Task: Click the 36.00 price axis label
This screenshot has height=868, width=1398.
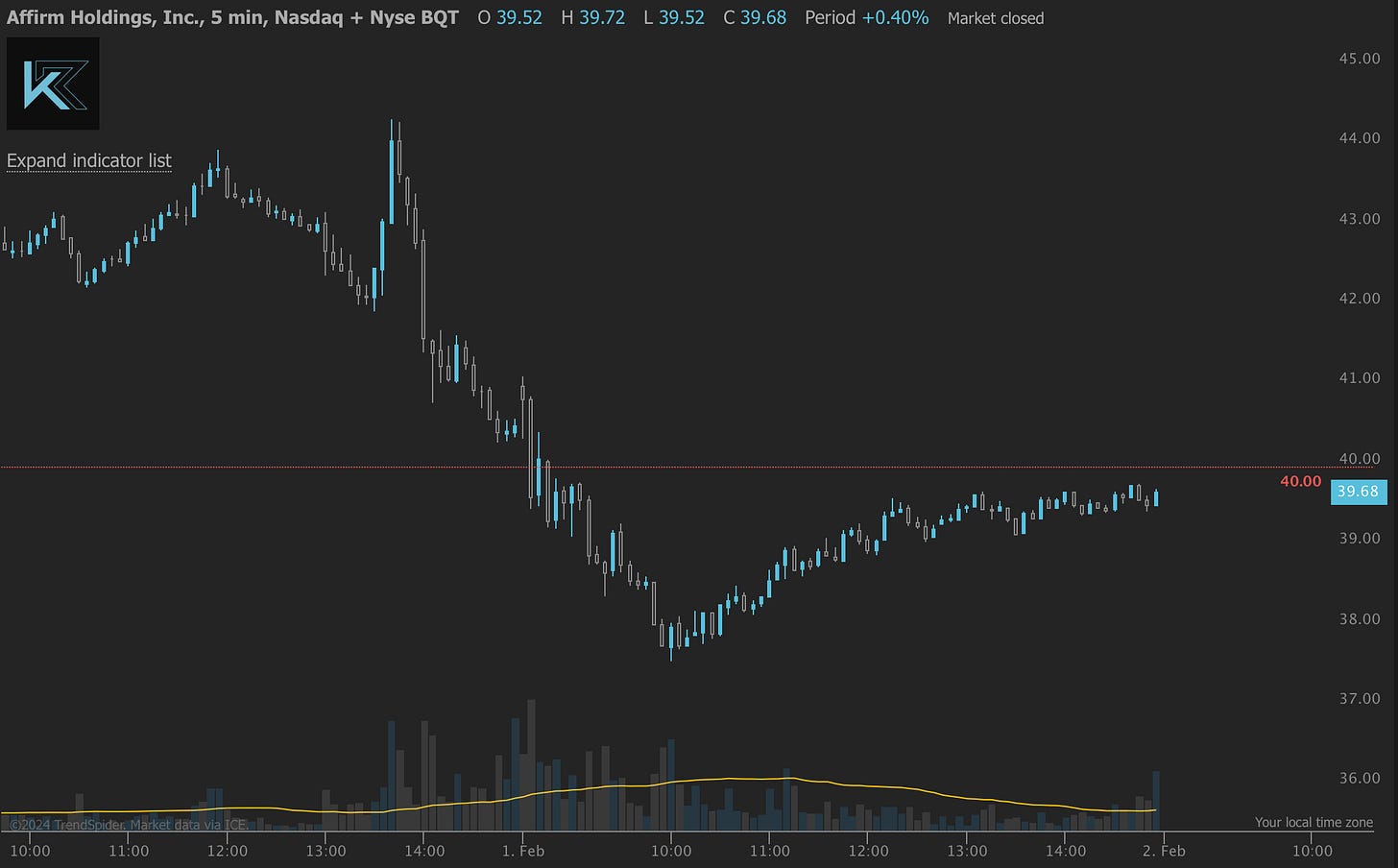Action: coord(1360,779)
